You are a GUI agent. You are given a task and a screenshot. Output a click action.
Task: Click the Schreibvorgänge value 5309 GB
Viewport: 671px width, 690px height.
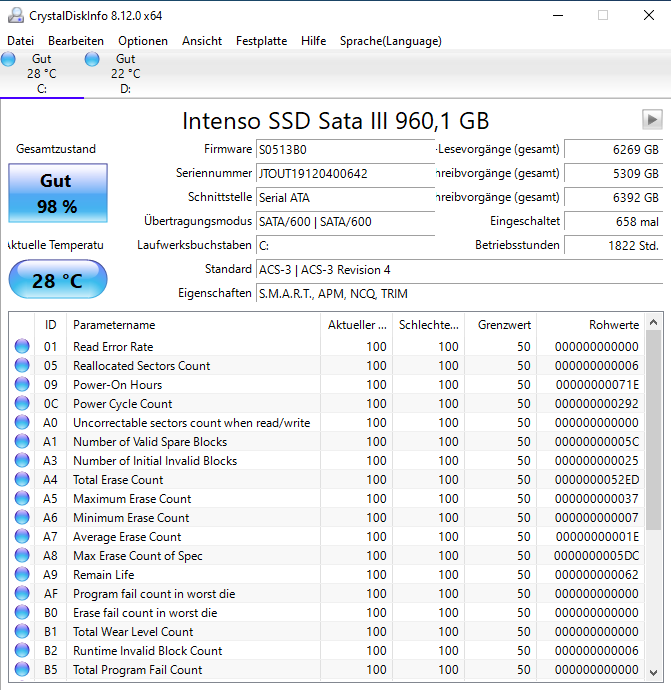(x=613, y=173)
